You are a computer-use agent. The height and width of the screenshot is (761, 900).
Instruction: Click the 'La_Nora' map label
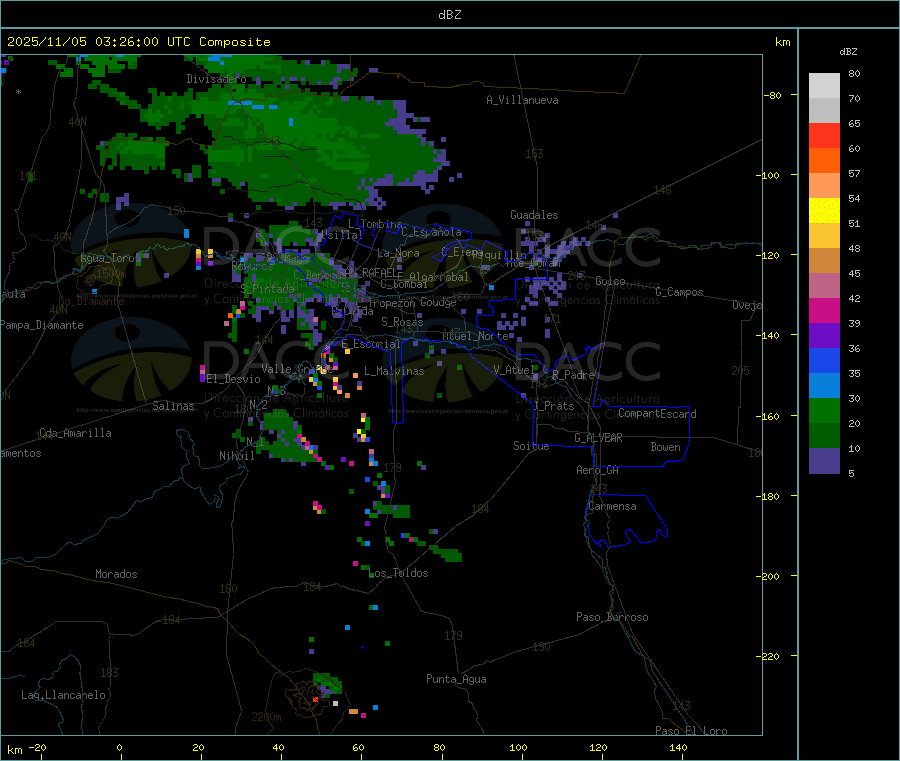pyautogui.click(x=398, y=253)
